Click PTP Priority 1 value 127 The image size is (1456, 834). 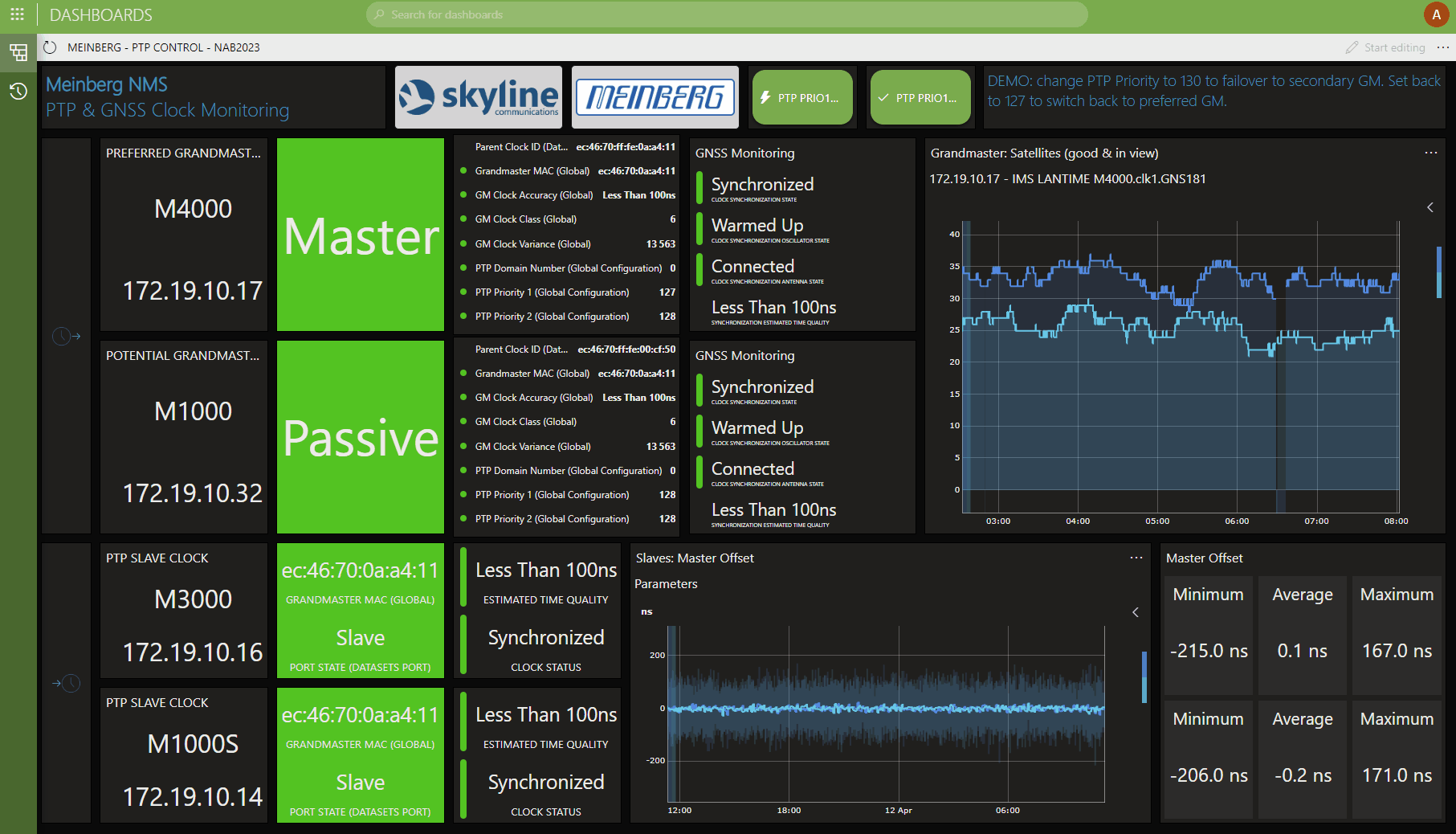coord(667,292)
